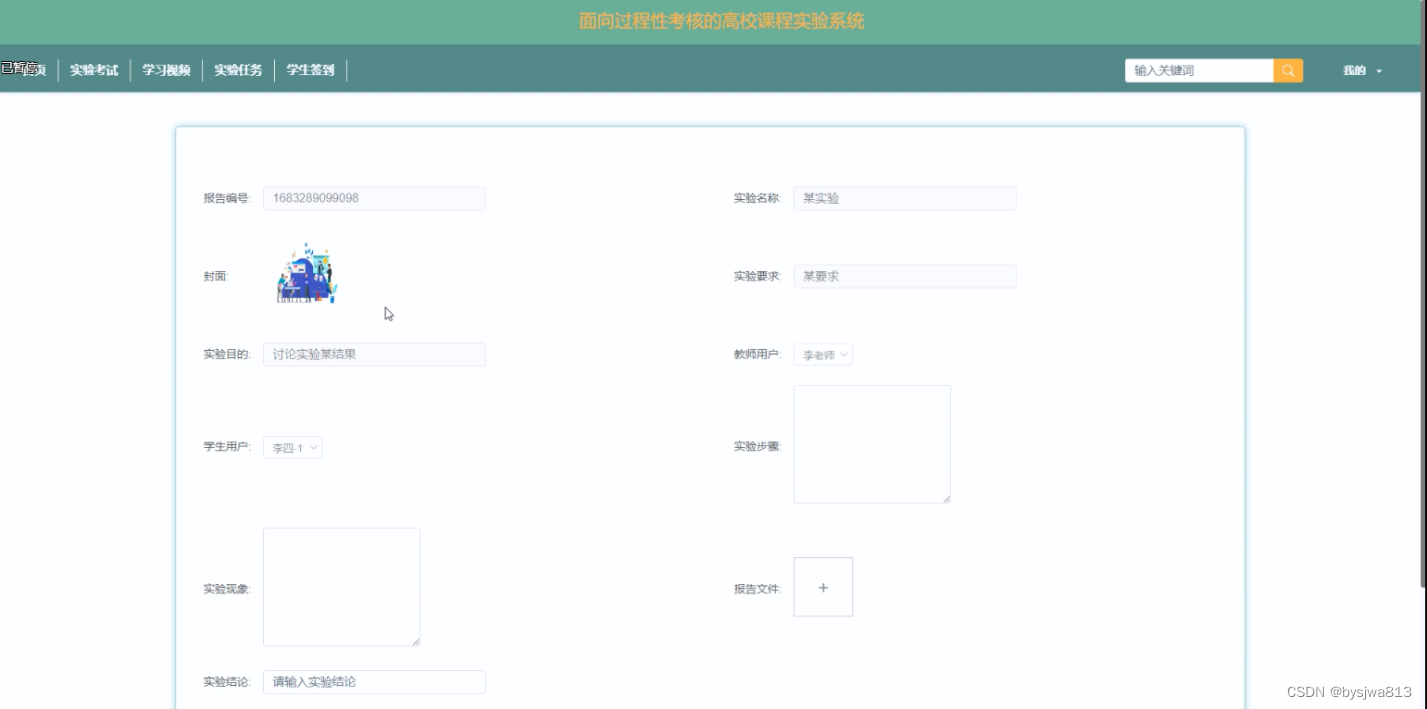Screen dimensions: 1427x709
Task: Expand the 学生用户 dropdown showing 李四-1
Action: point(293,448)
